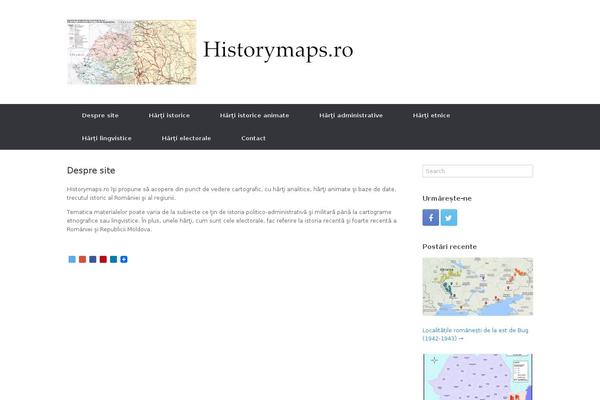Open the more sharing options plus icon
This screenshot has width=600, height=400.
pyautogui.click(x=124, y=259)
